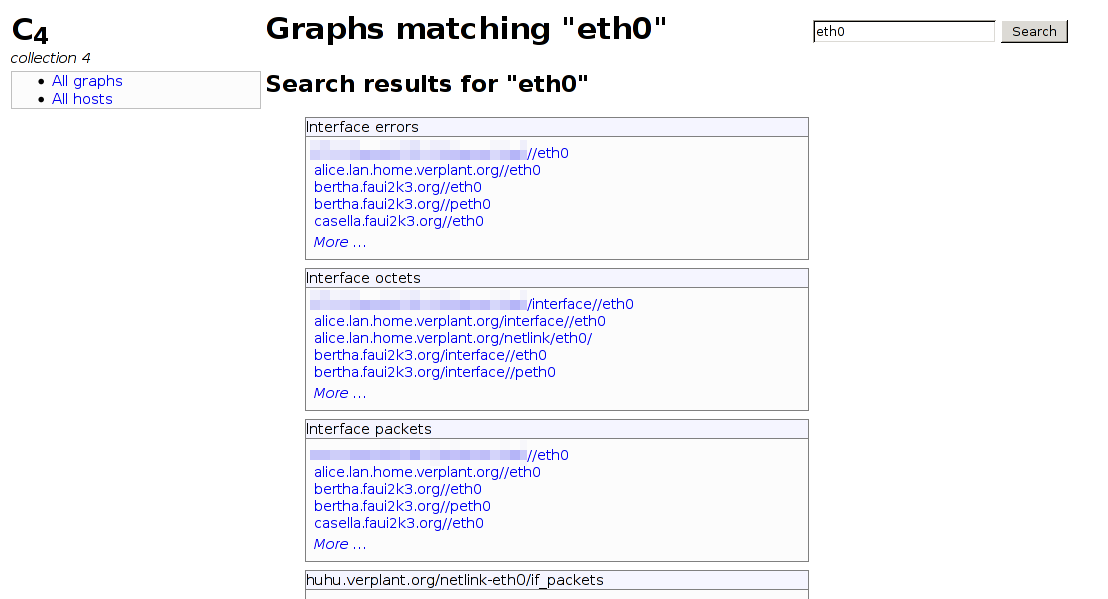The width and height of the screenshot is (1108, 599).
Task: Expand More results under Interface packets
Action: [340, 544]
